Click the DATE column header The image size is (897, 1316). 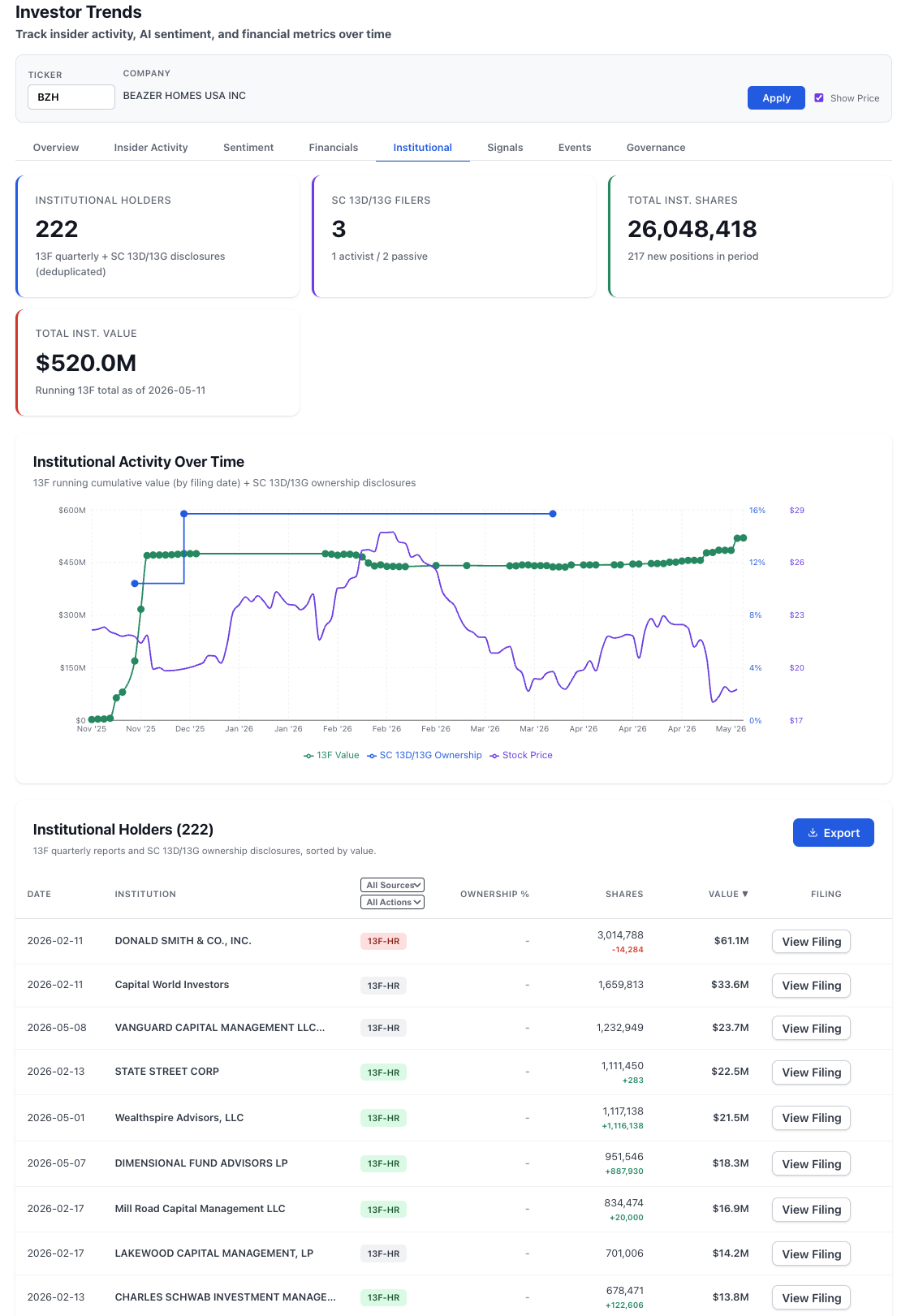click(39, 894)
